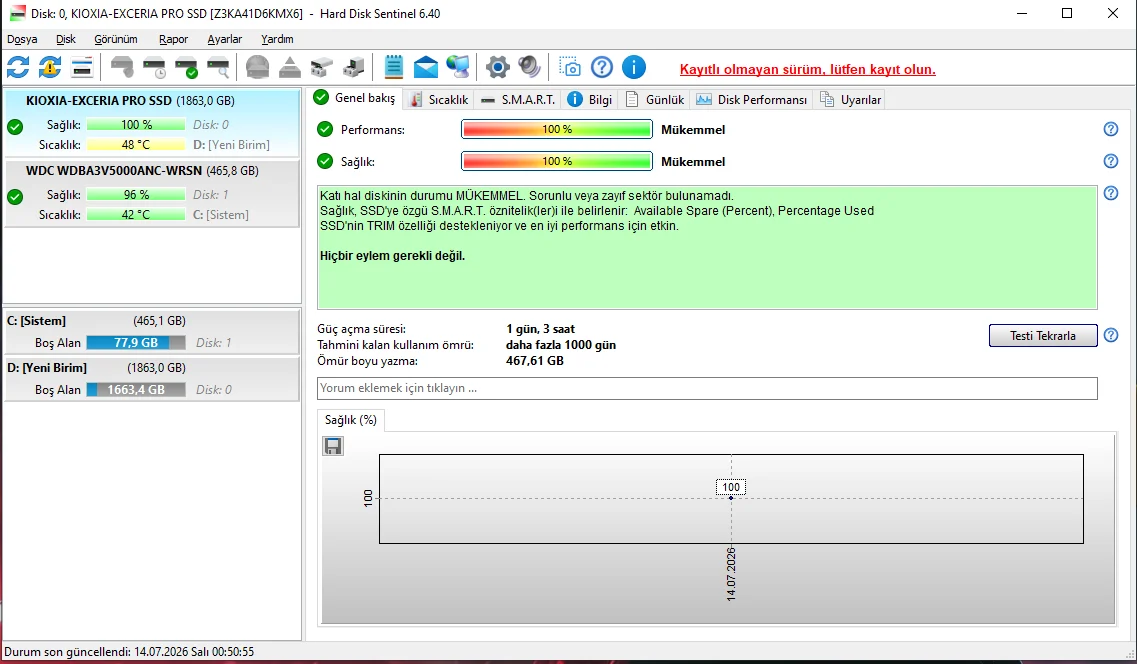Click the blue refresh arrows toolbar icon
Image resolution: width=1137 pixels, height=664 pixels.
point(18,67)
